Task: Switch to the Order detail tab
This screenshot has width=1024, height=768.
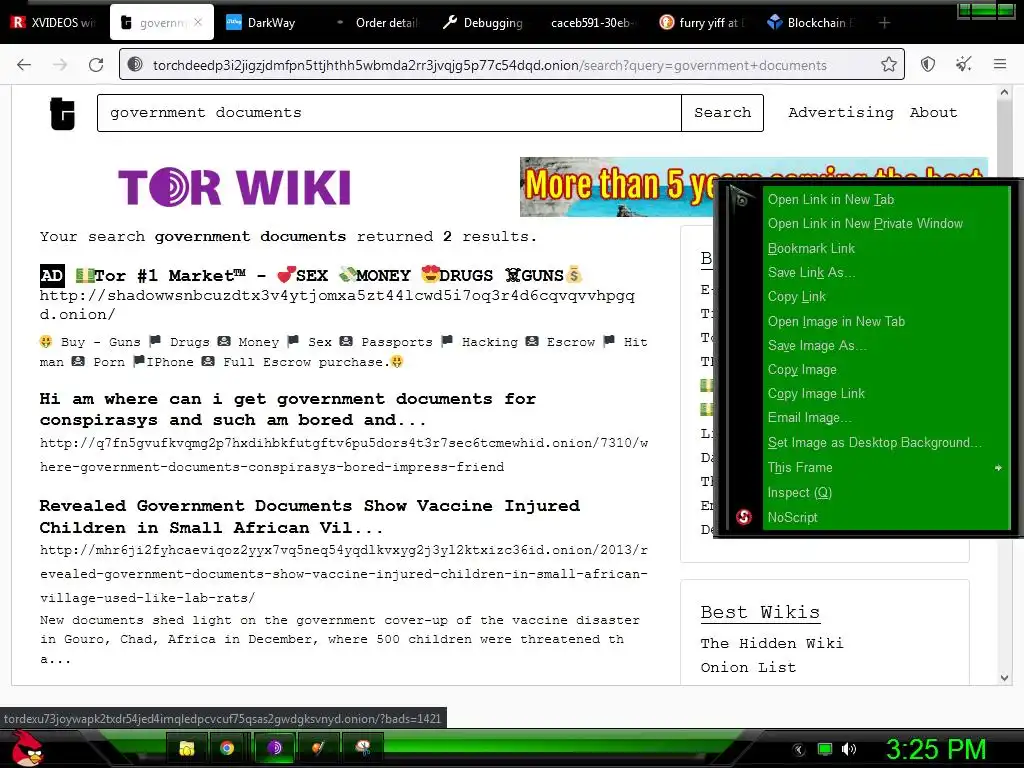Action: pyautogui.click(x=379, y=23)
